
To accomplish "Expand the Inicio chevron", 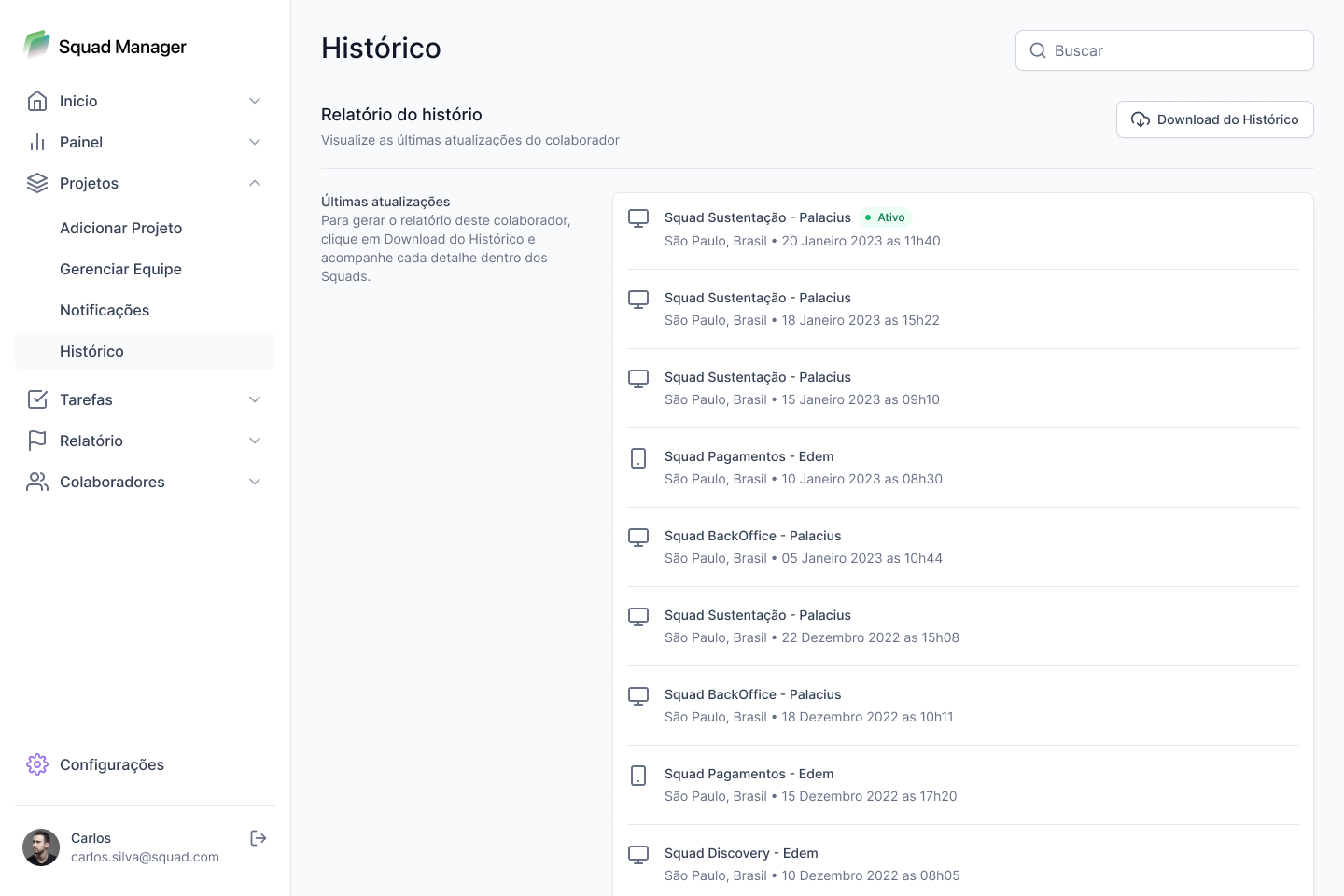I will 255,101.
